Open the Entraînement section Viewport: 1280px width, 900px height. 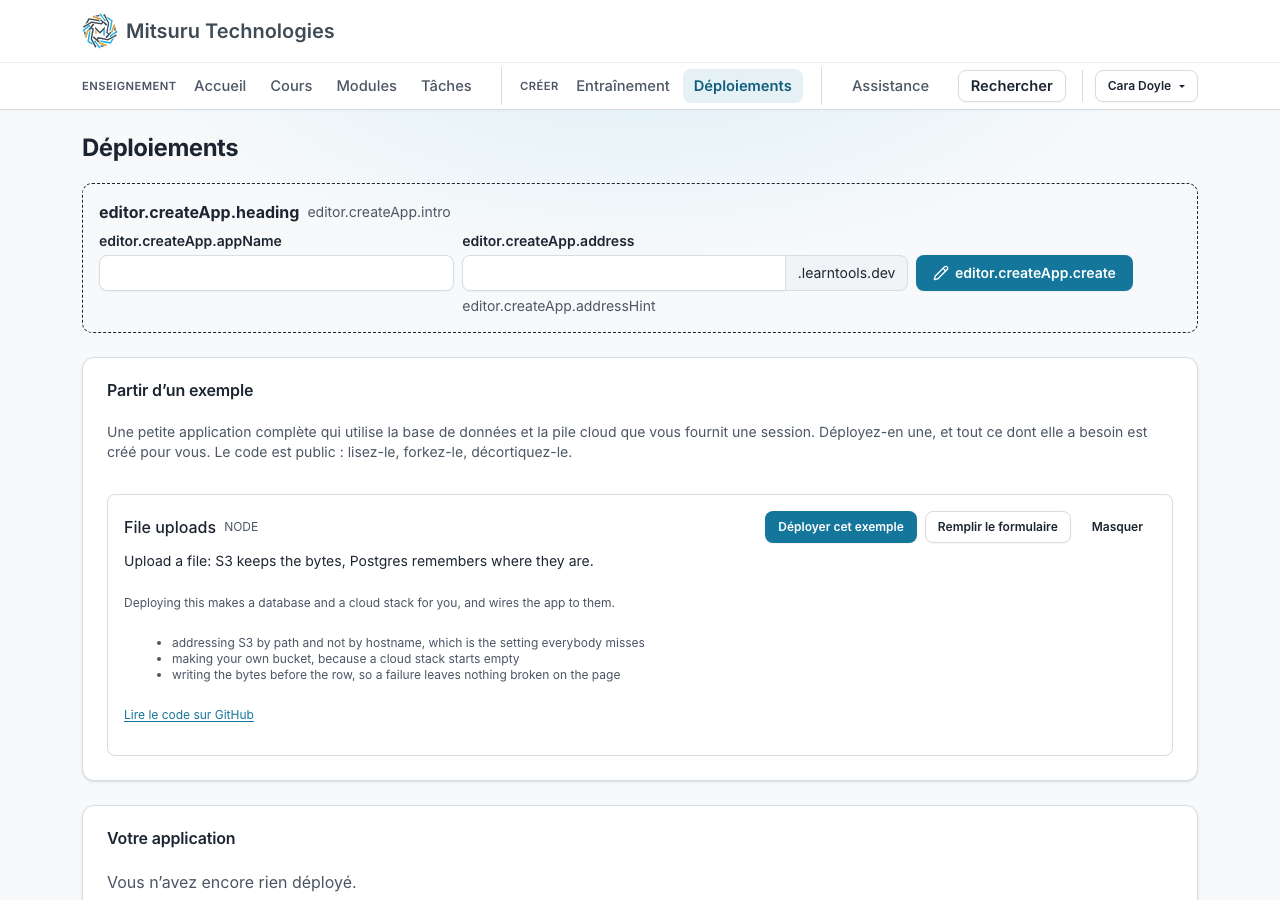click(623, 86)
